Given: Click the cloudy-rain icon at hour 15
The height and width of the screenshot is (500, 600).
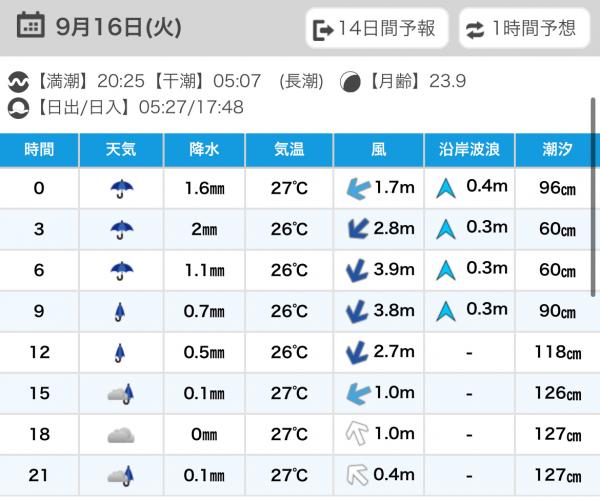Looking at the screenshot, I should point(121,393).
